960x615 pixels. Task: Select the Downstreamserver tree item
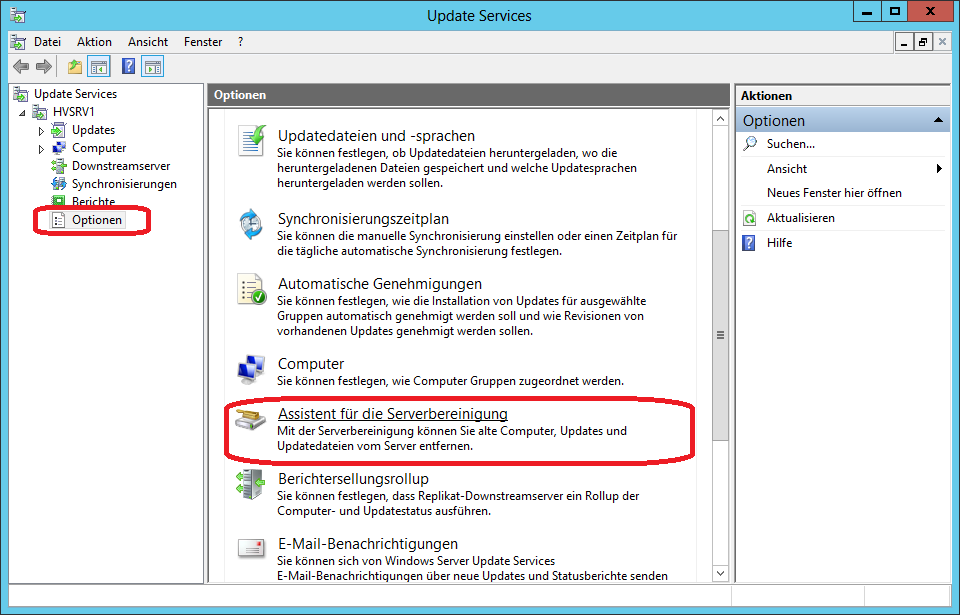point(121,166)
